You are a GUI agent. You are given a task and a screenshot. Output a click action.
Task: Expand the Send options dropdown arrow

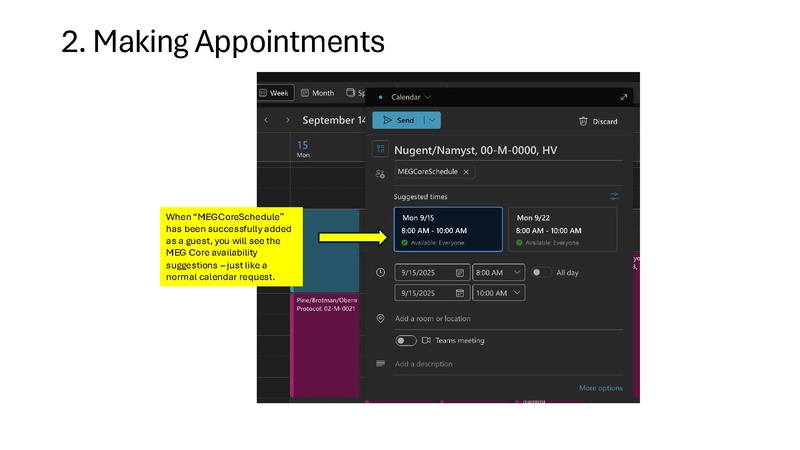[432, 121]
